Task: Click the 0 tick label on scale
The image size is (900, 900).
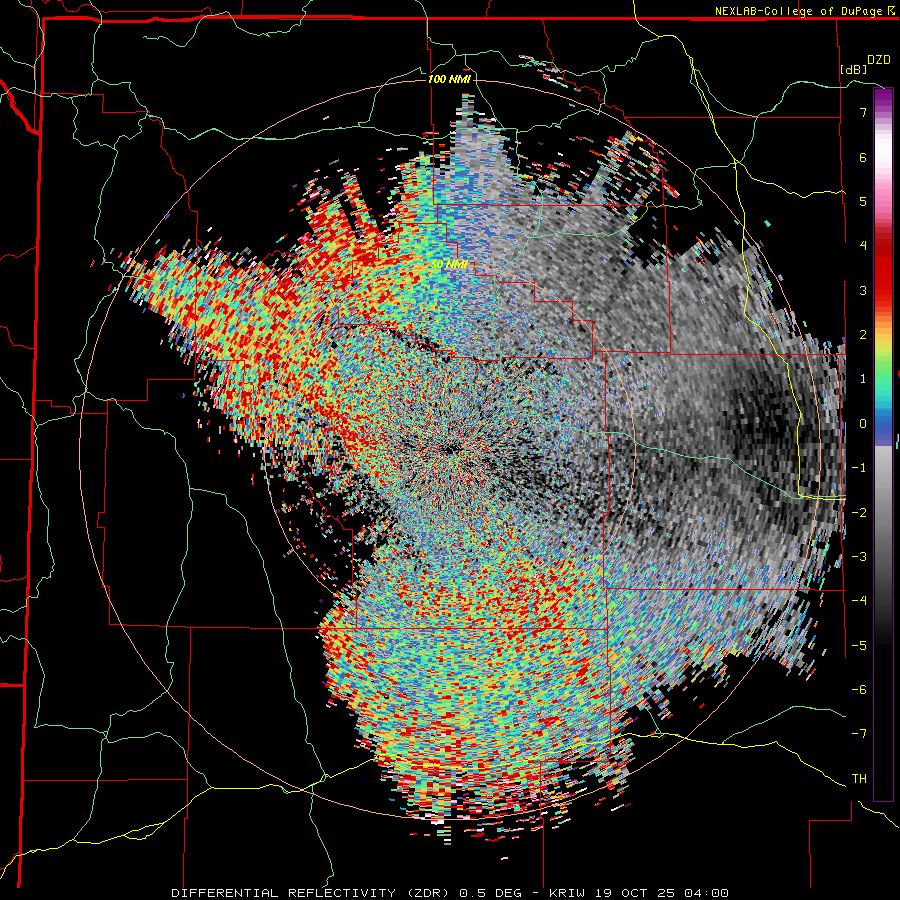Action: point(863,424)
